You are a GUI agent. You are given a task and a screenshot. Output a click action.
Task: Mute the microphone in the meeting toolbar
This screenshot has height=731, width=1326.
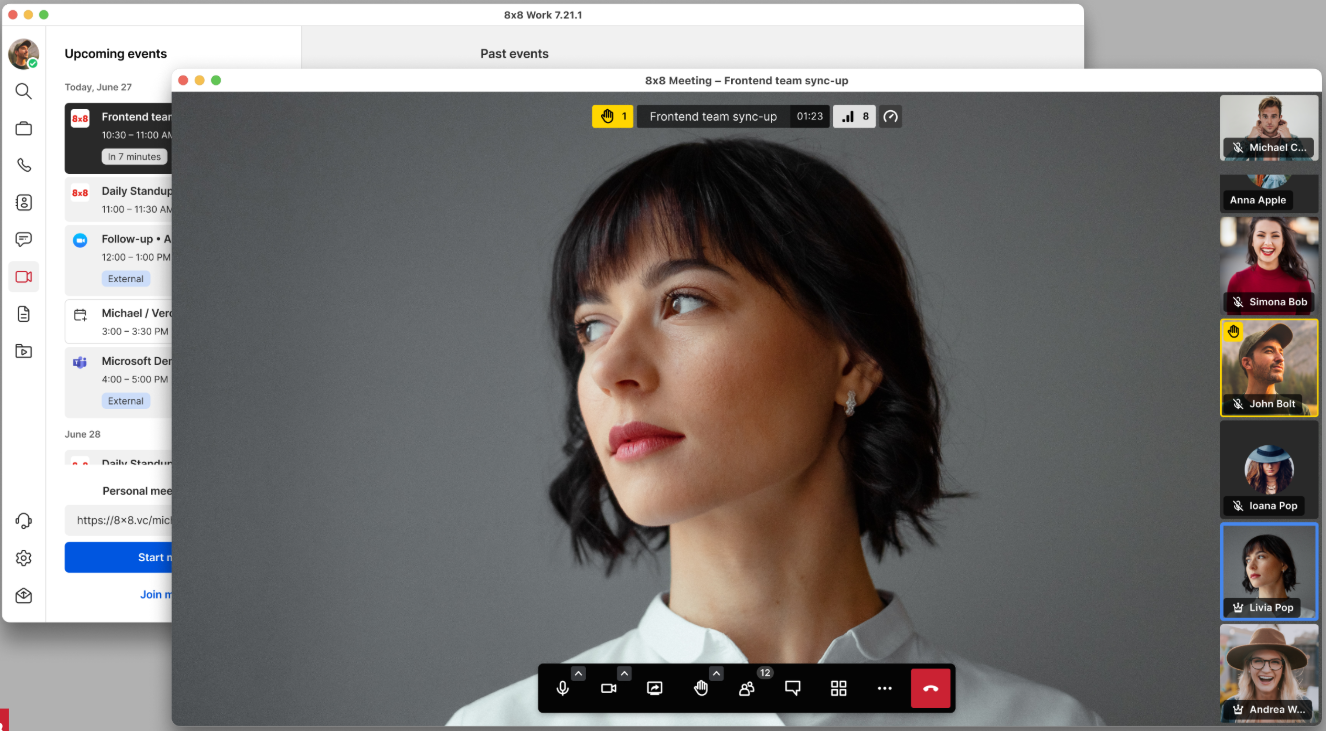(562, 688)
